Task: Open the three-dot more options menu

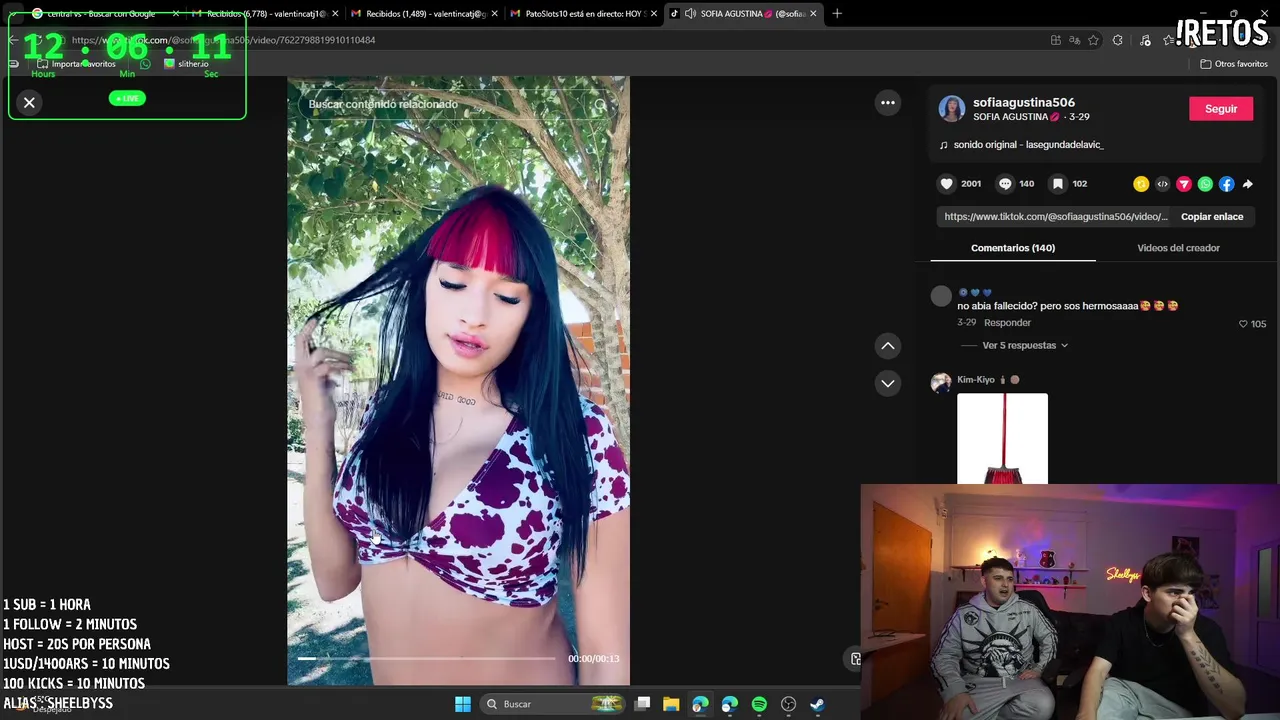Action: click(887, 103)
